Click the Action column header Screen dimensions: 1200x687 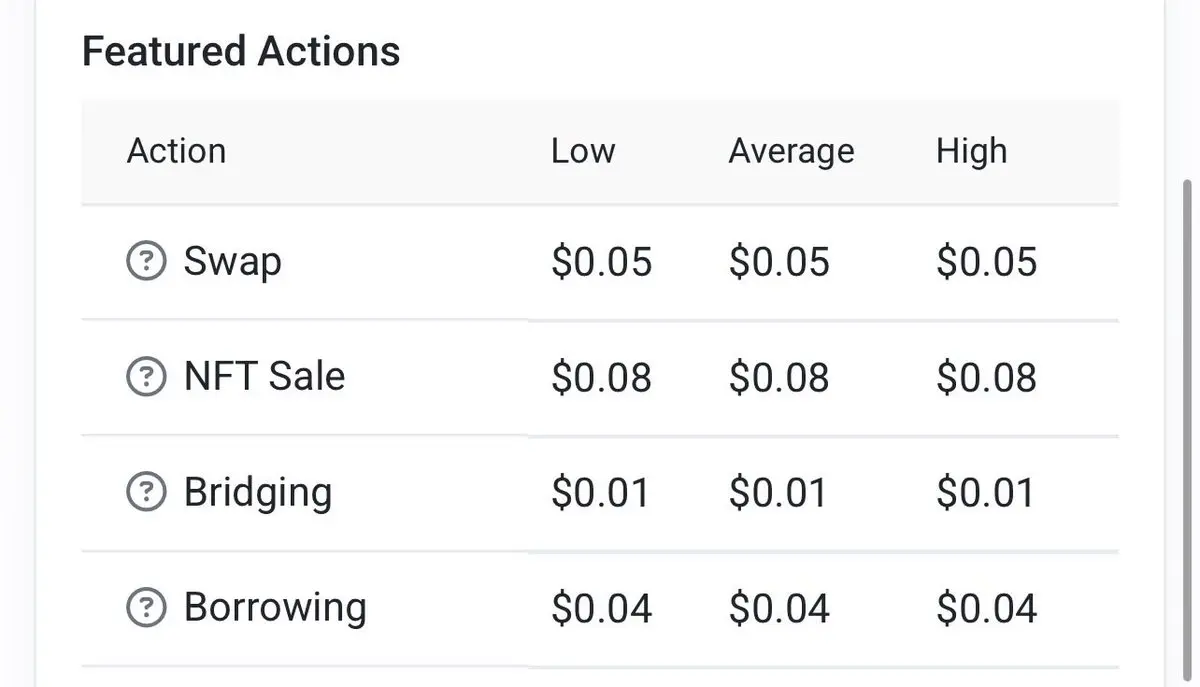[x=176, y=151]
